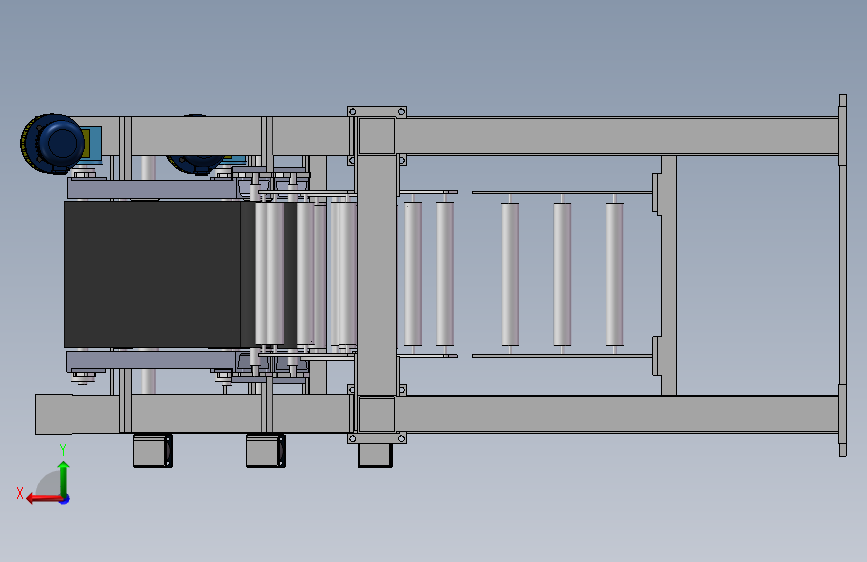Select the black conveyor belt surface
Viewport: 867px width, 562px height.
[153, 274]
